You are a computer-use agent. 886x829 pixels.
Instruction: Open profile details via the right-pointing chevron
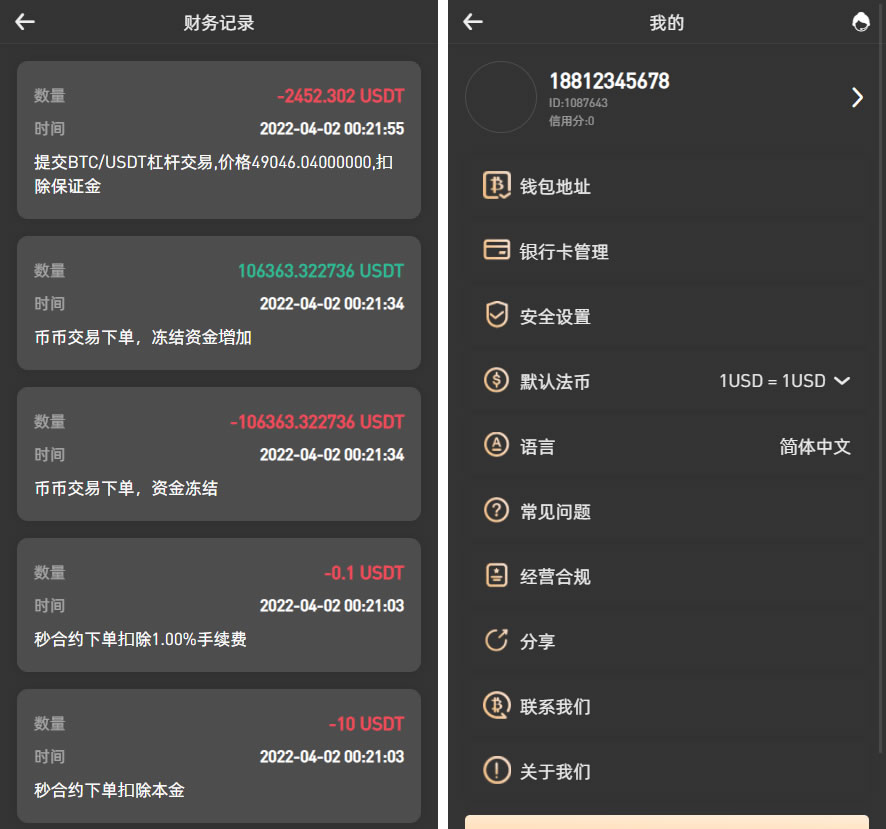click(x=857, y=97)
